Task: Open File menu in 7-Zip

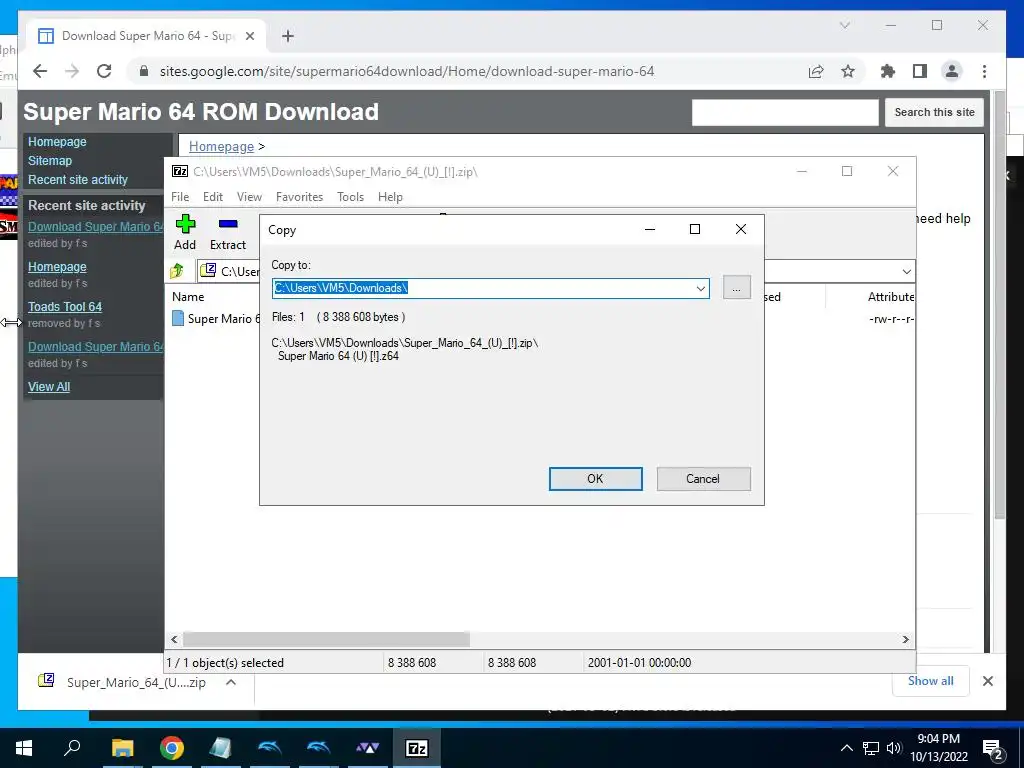Action: click(180, 197)
